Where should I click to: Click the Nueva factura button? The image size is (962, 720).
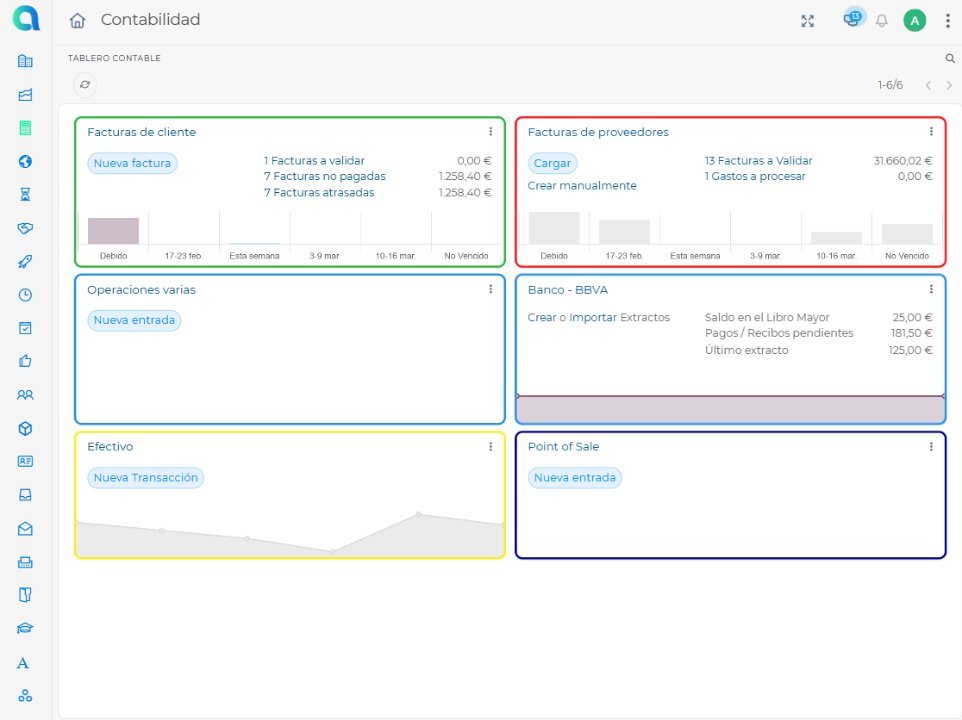click(x=132, y=163)
